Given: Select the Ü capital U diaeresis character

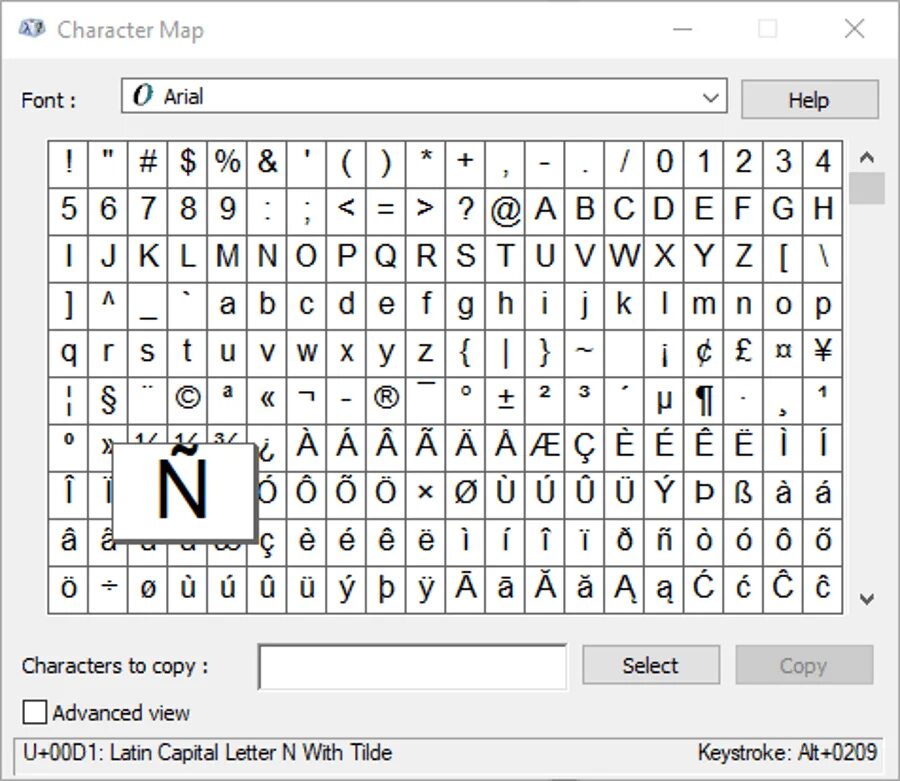Looking at the screenshot, I should click(x=624, y=493).
